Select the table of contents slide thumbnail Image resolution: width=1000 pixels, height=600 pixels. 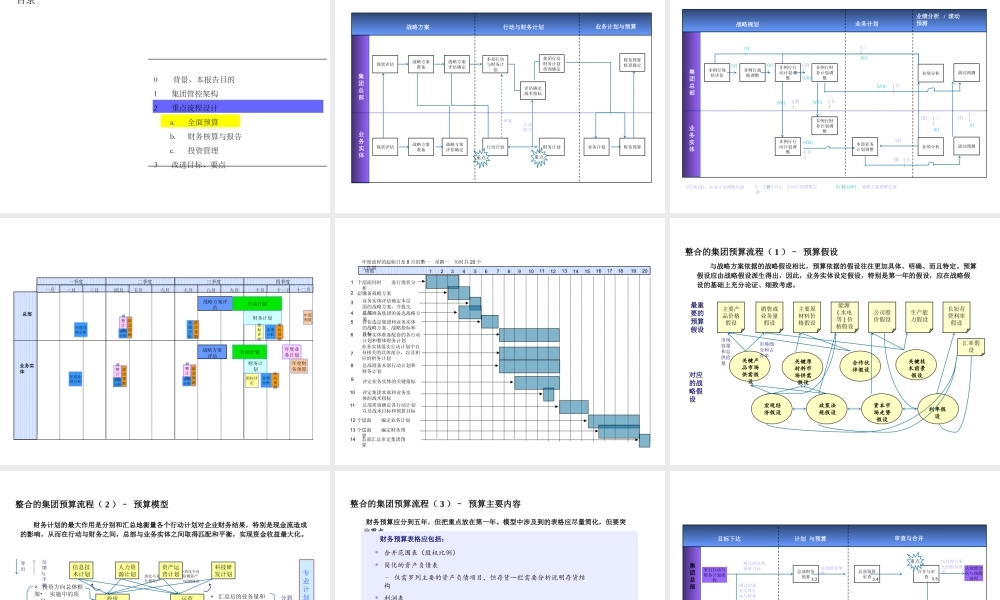point(165,106)
